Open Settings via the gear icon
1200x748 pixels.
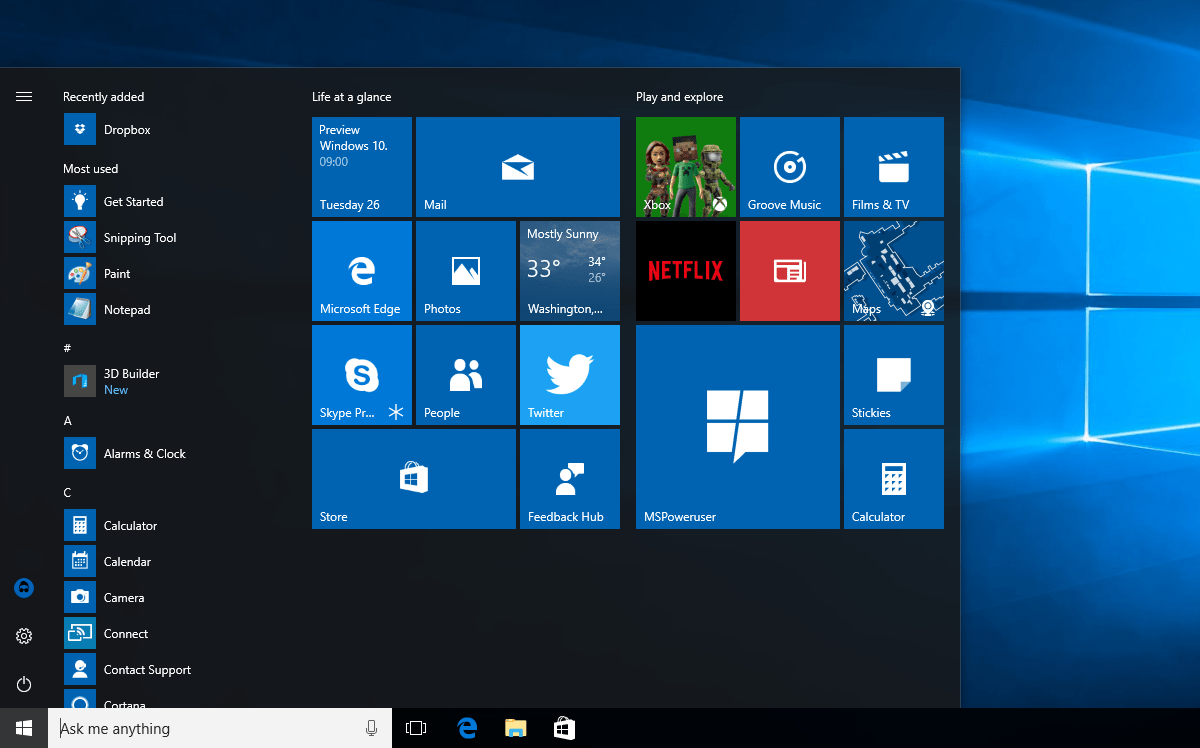[x=23, y=636]
